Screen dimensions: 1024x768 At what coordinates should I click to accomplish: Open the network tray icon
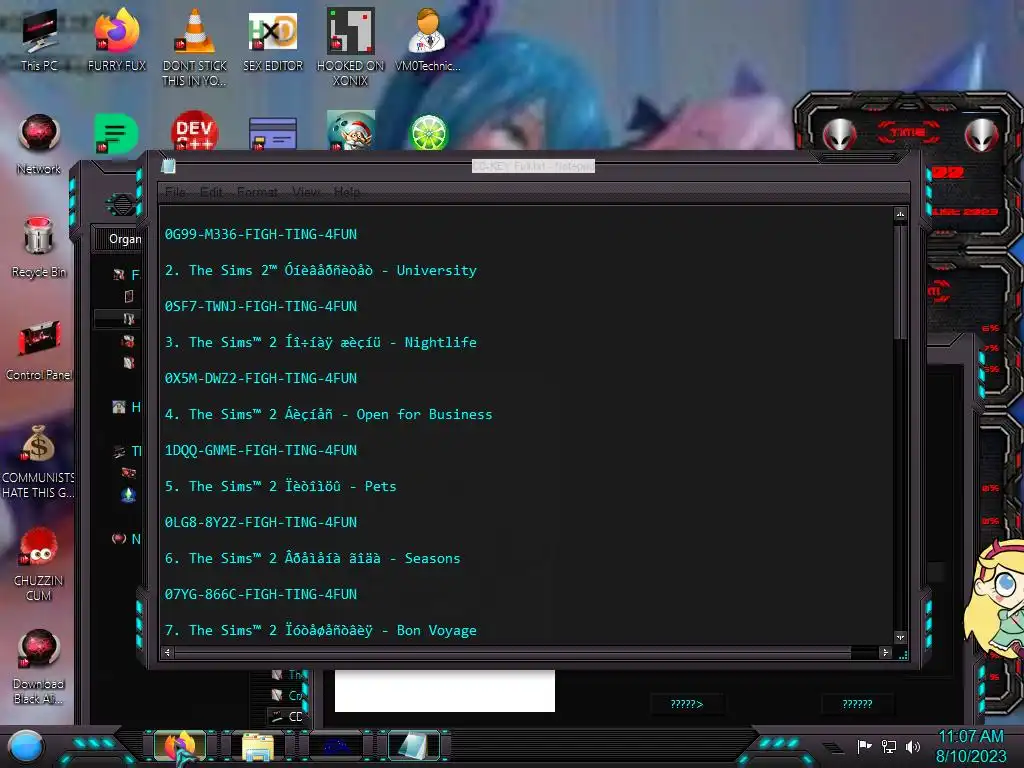point(889,746)
